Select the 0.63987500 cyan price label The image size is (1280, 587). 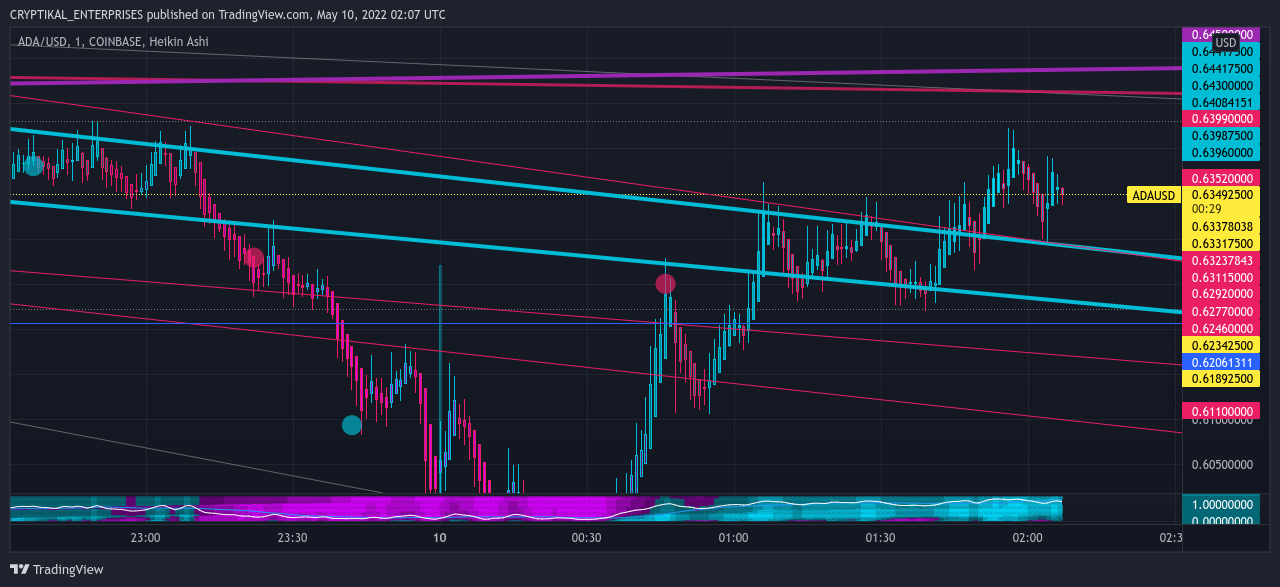pos(1223,135)
